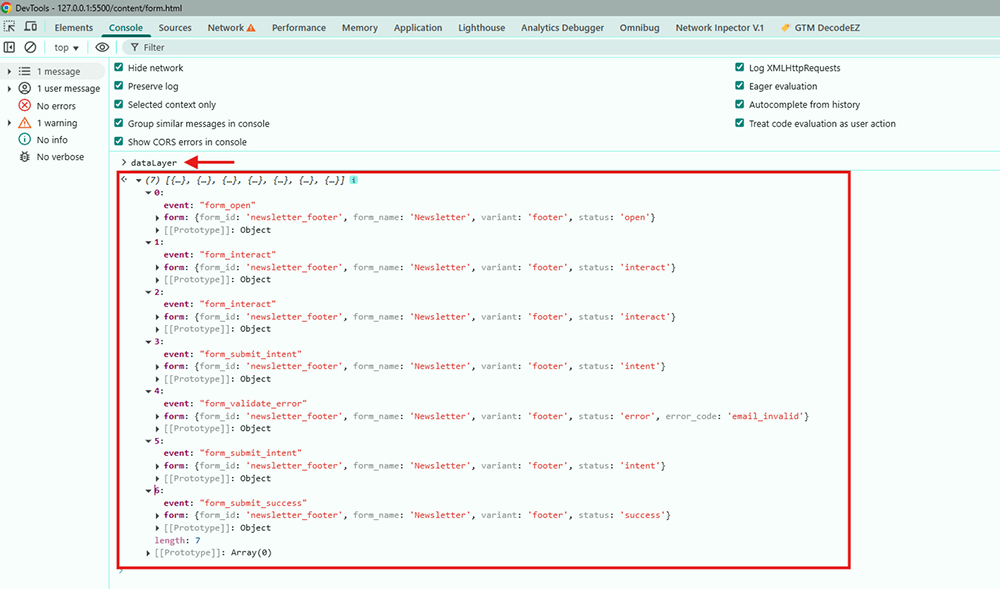Toggle the device toolbar icon

pyautogui.click(x=30, y=27)
